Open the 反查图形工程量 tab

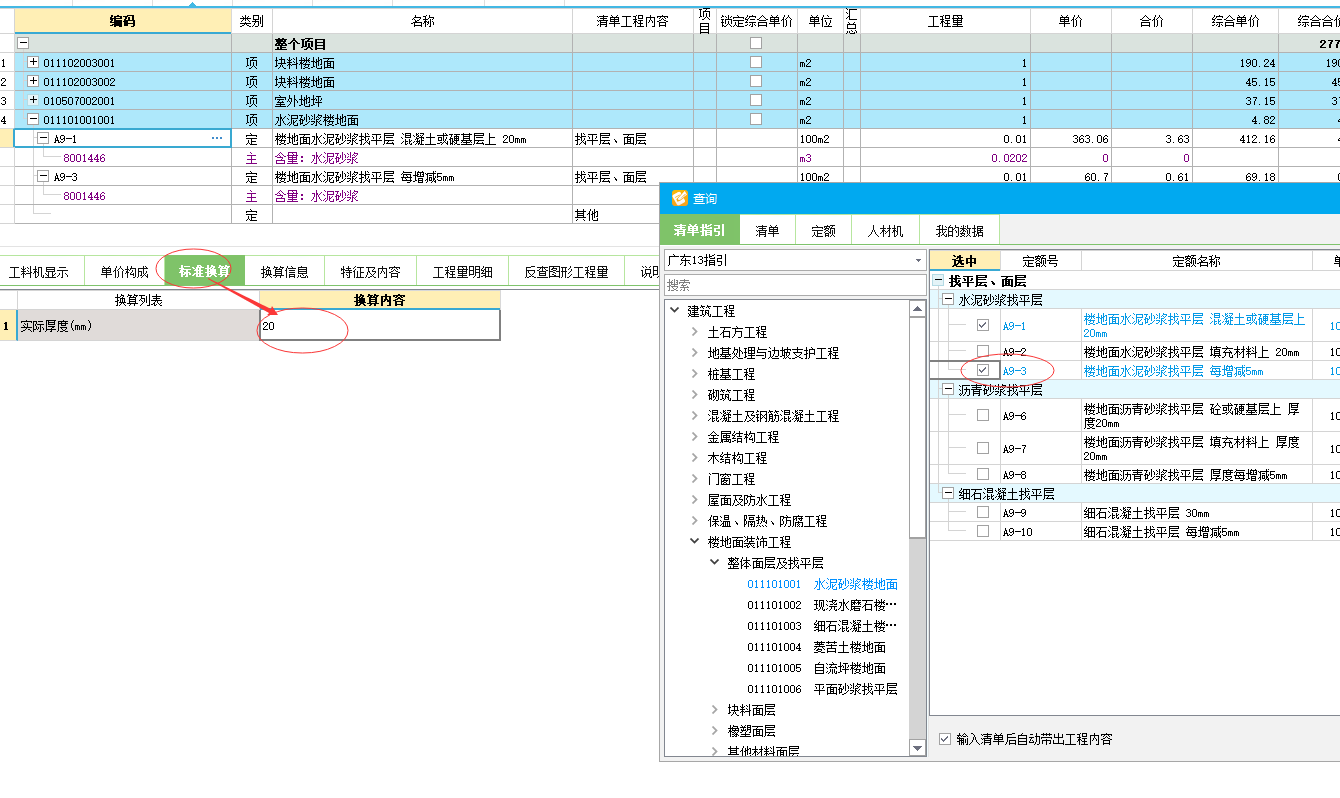point(567,272)
